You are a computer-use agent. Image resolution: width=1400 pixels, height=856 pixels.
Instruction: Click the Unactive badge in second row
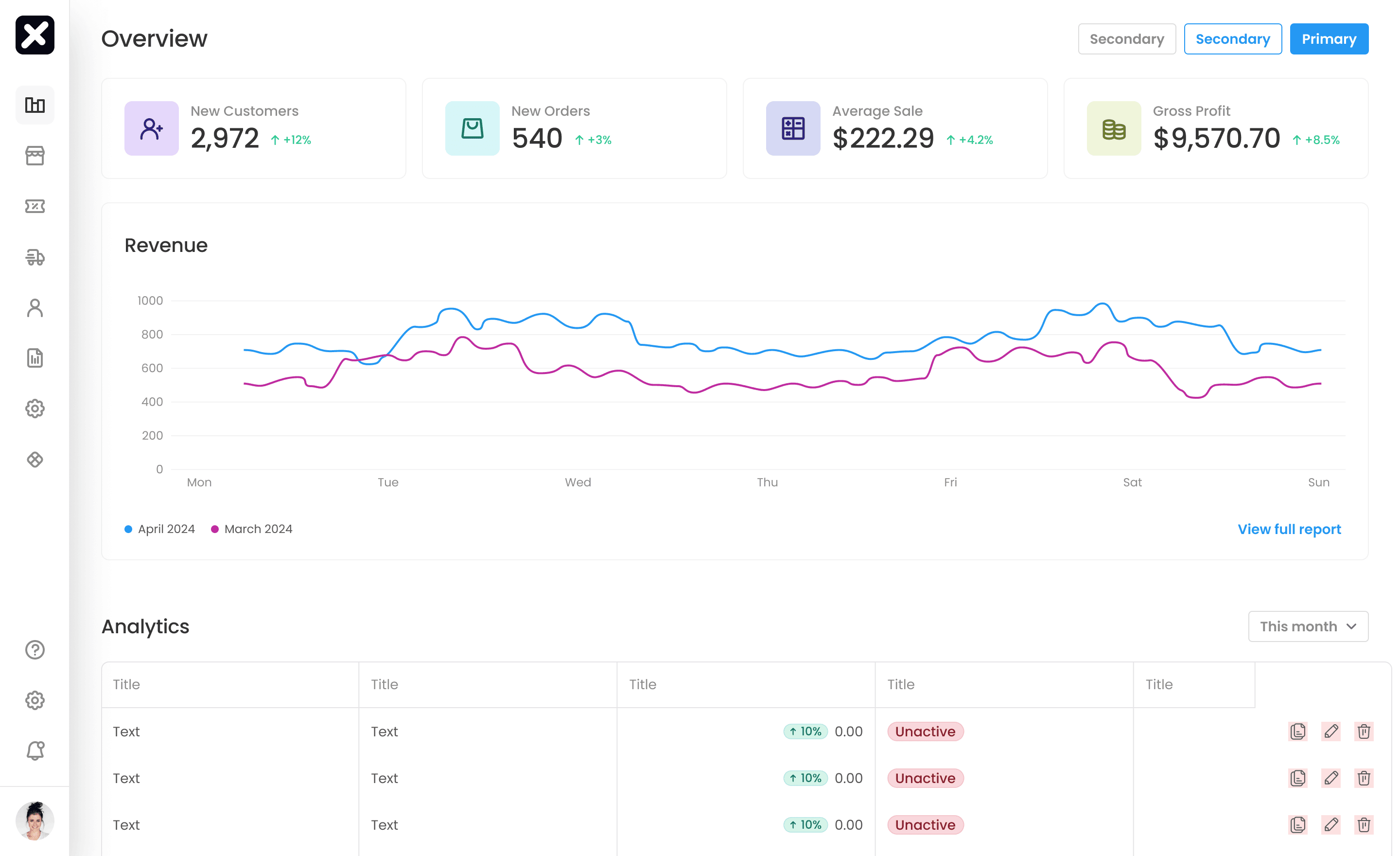click(x=925, y=778)
